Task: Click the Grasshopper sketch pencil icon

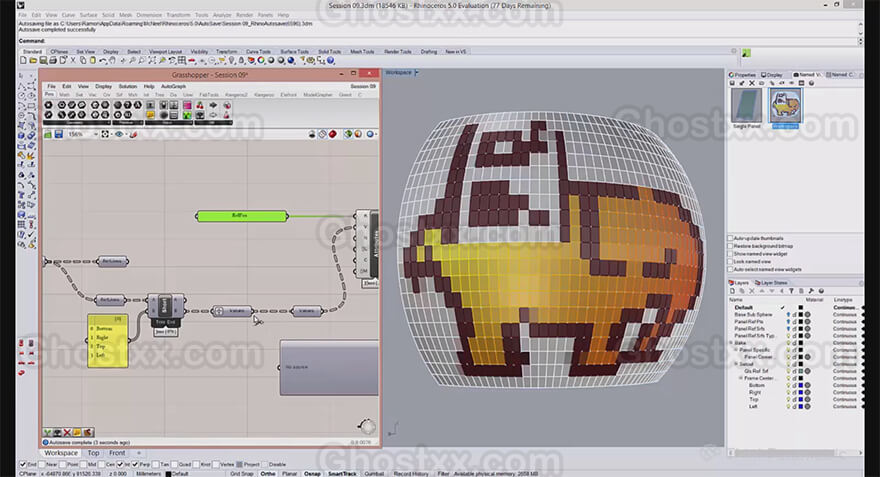Action: (x=133, y=134)
